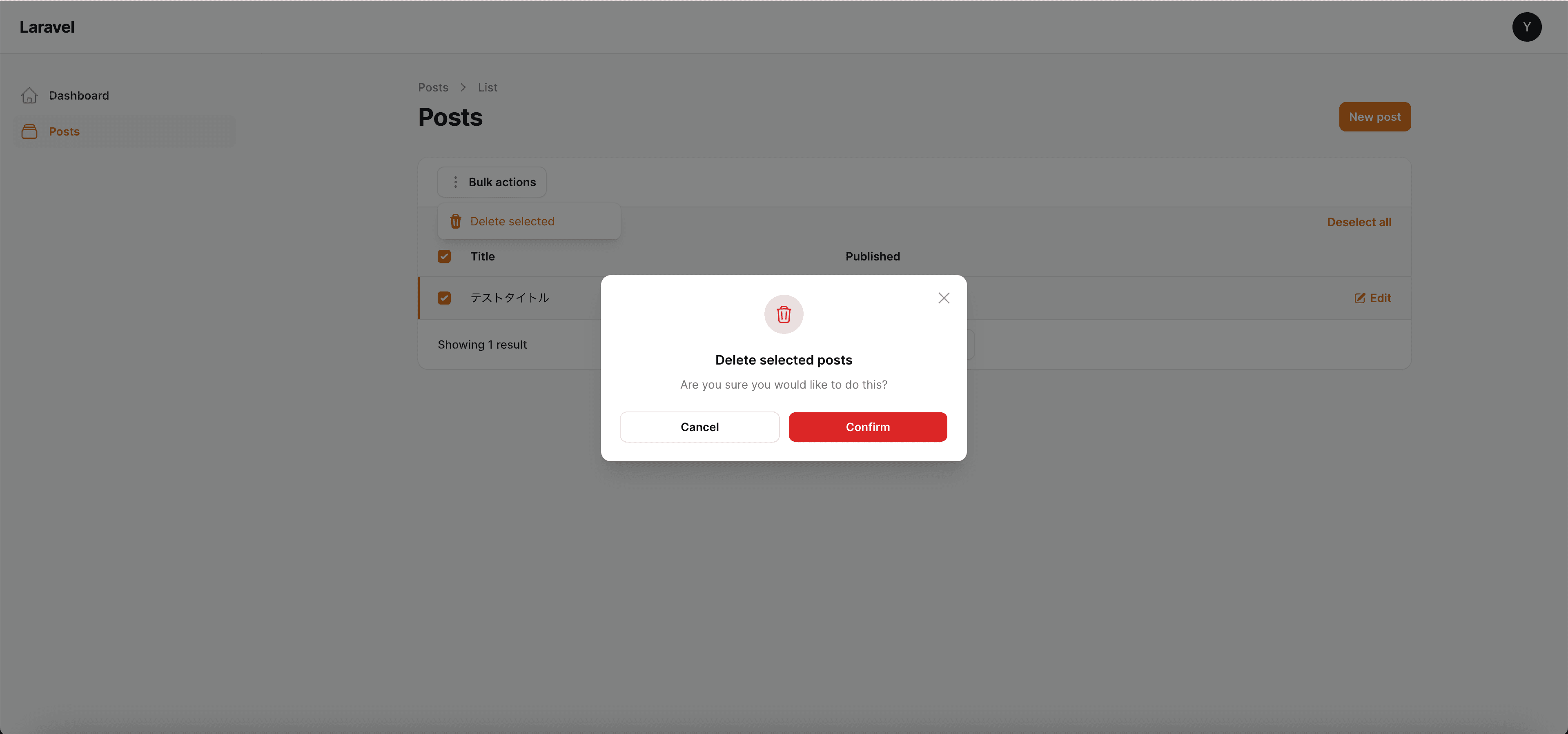
Task: Open the Bulk actions dropdown
Action: (492, 182)
